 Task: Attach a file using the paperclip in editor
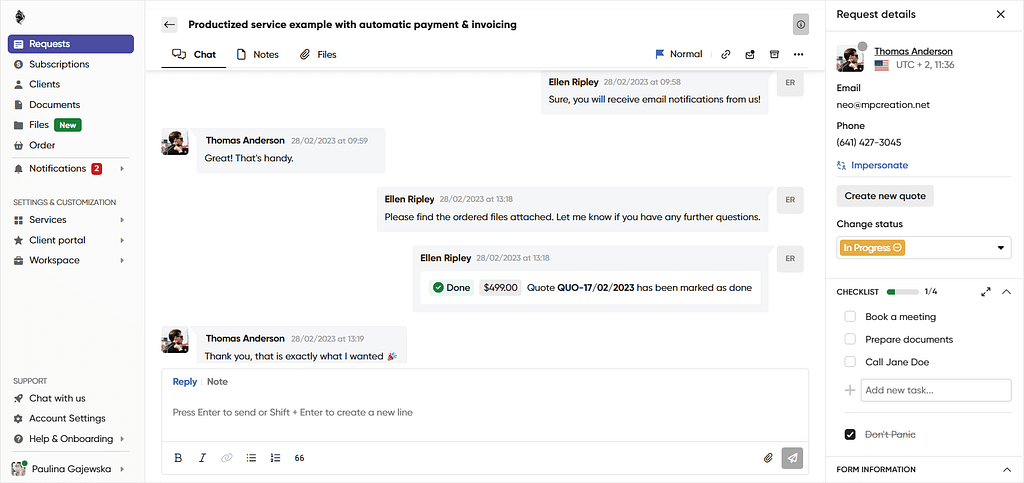tap(769, 458)
